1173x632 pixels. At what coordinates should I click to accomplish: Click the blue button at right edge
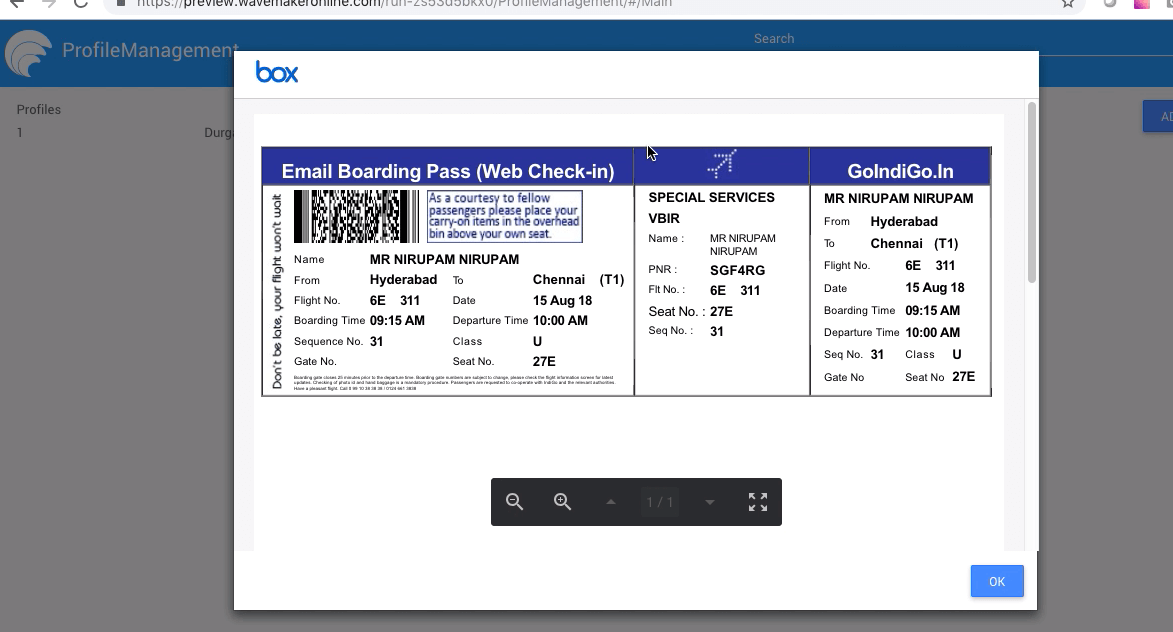tap(1158, 116)
